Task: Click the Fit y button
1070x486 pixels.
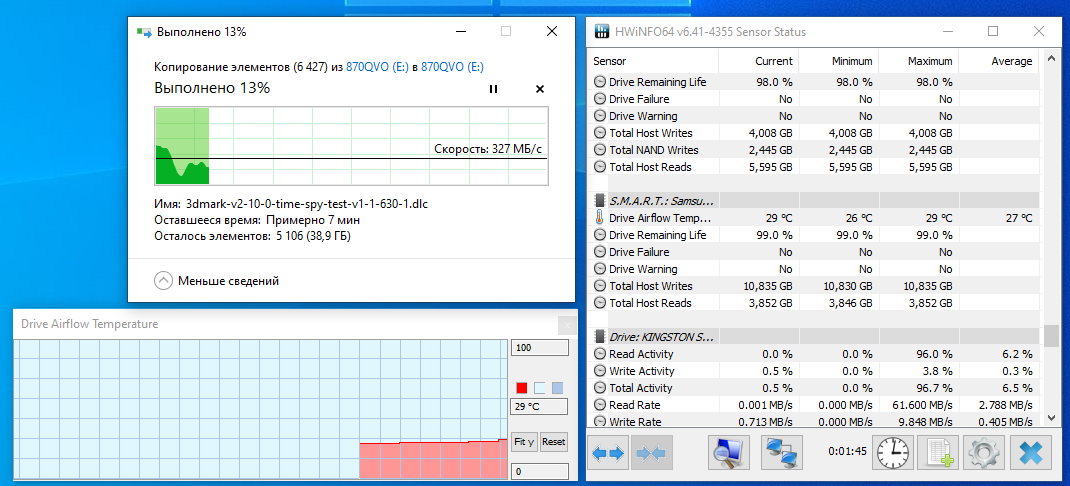Action: [524, 442]
